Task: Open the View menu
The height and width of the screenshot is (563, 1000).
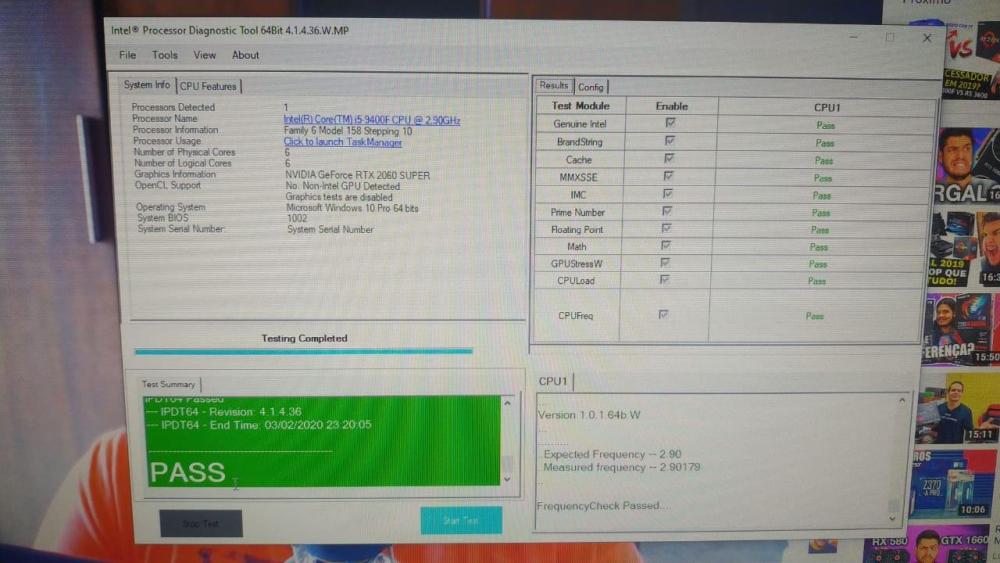Action: click(x=205, y=55)
